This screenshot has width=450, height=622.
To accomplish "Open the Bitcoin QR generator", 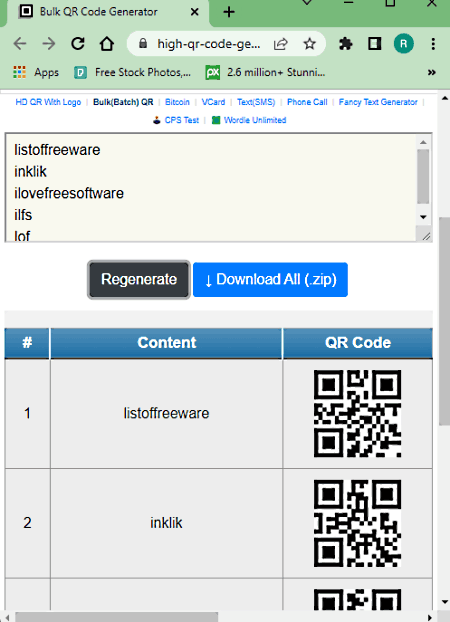I will click(177, 102).
